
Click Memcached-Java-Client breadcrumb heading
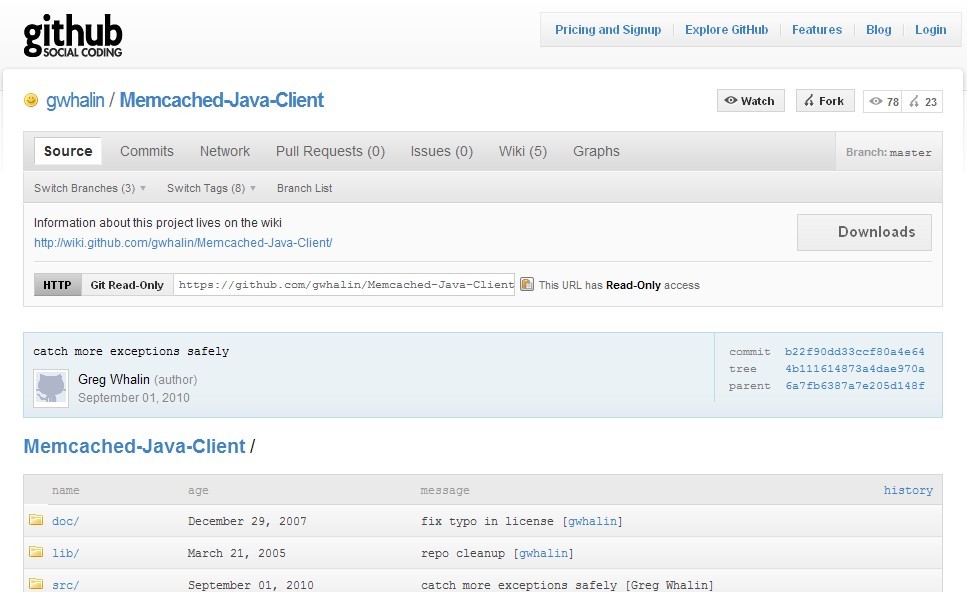click(134, 446)
